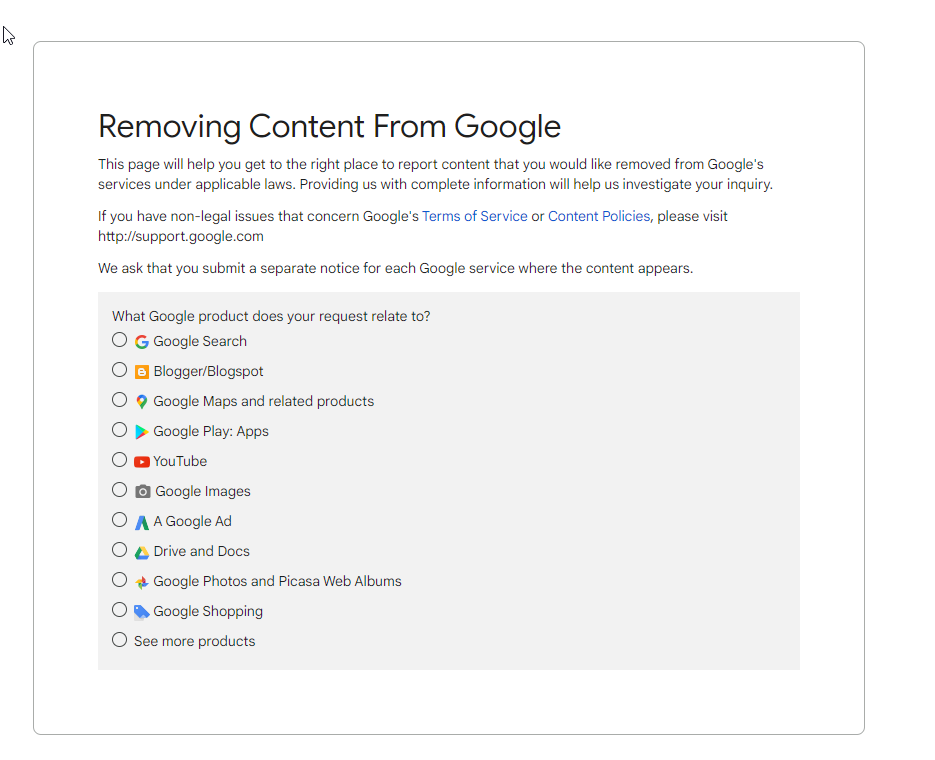Click the Google Drive triangle icon
Screen dimensions: 935x760
[x=141, y=553]
